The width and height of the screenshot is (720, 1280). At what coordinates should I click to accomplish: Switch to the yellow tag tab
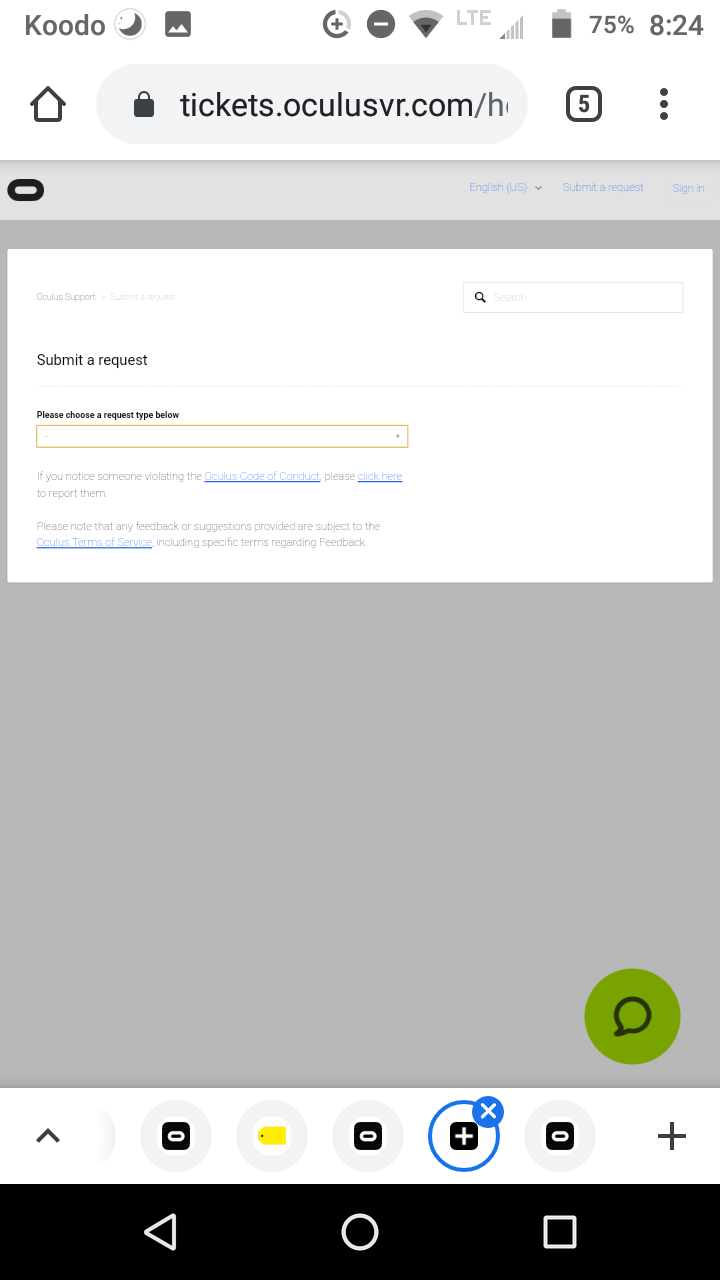pyautogui.click(x=272, y=1136)
